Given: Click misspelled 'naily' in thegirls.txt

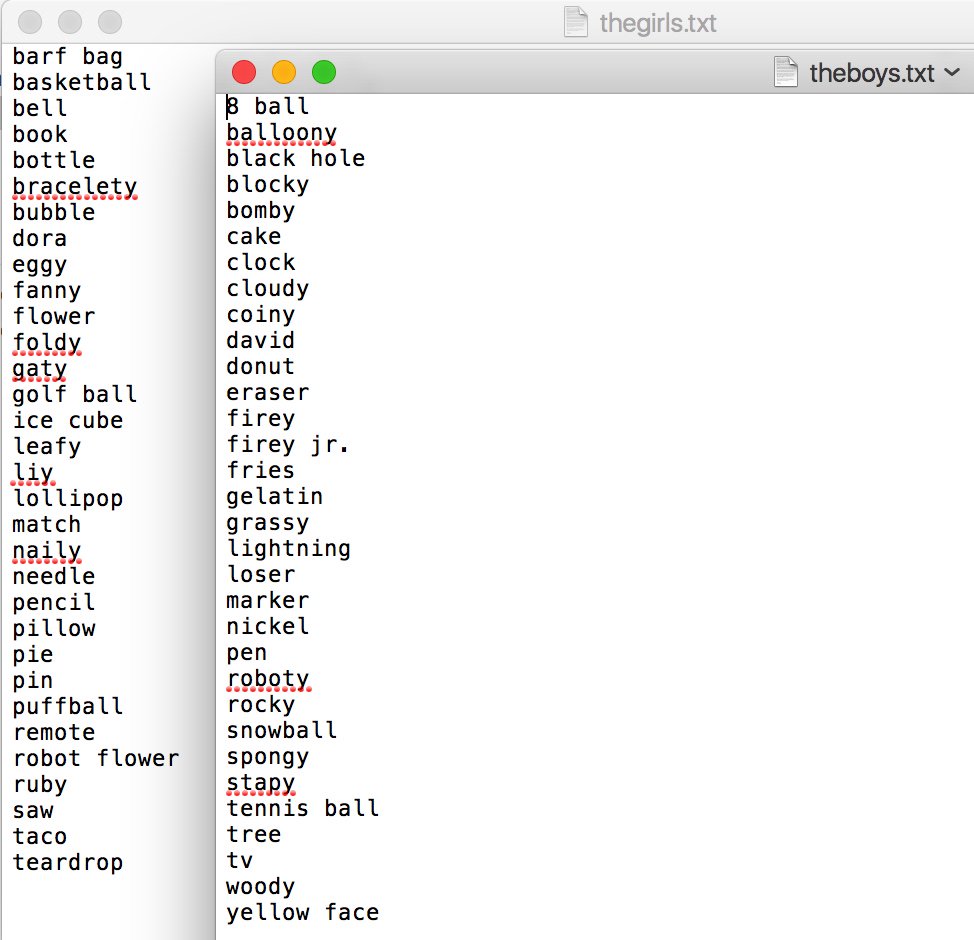Looking at the screenshot, I should 47,551.
